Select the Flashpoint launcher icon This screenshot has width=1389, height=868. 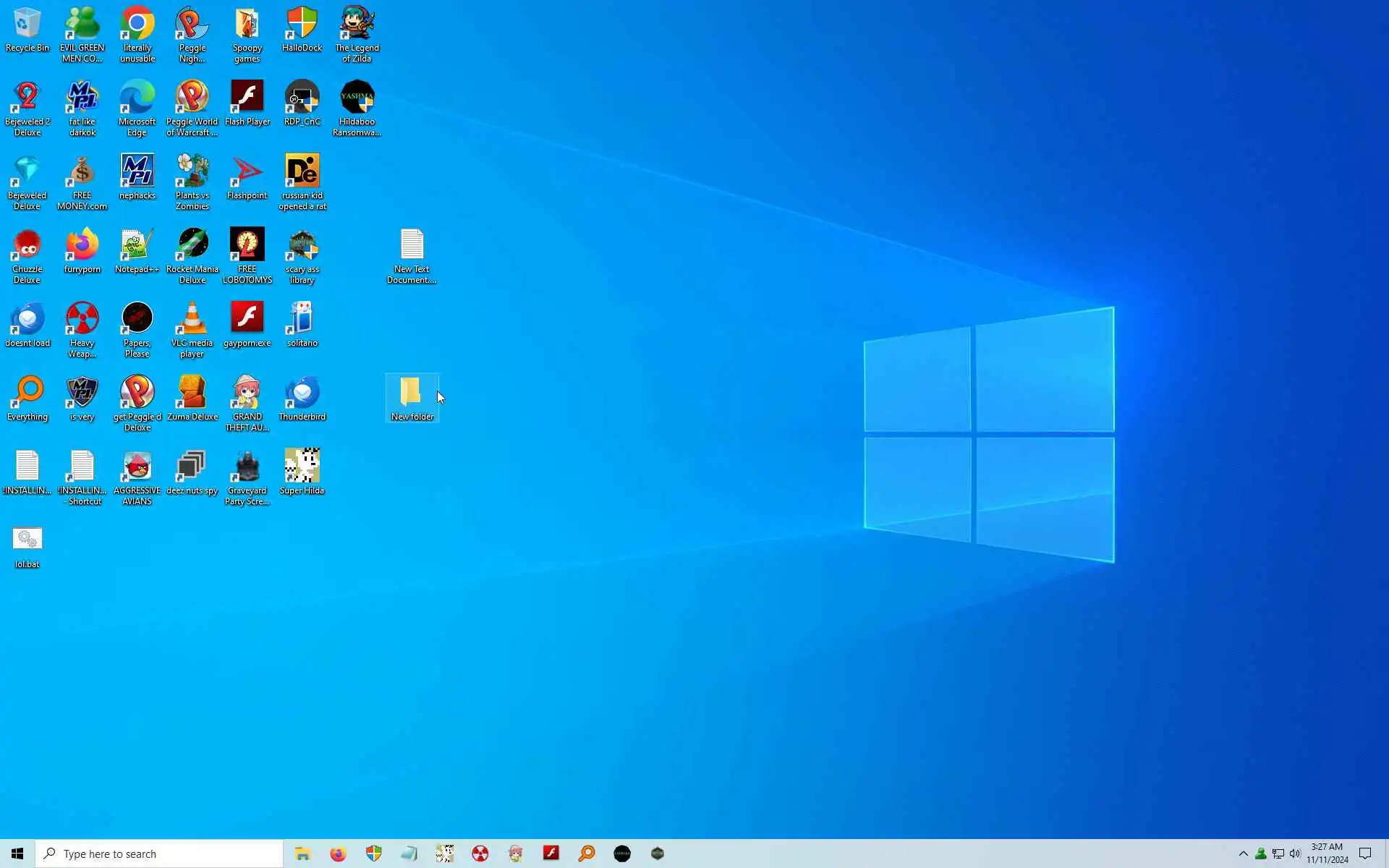tap(247, 172)
